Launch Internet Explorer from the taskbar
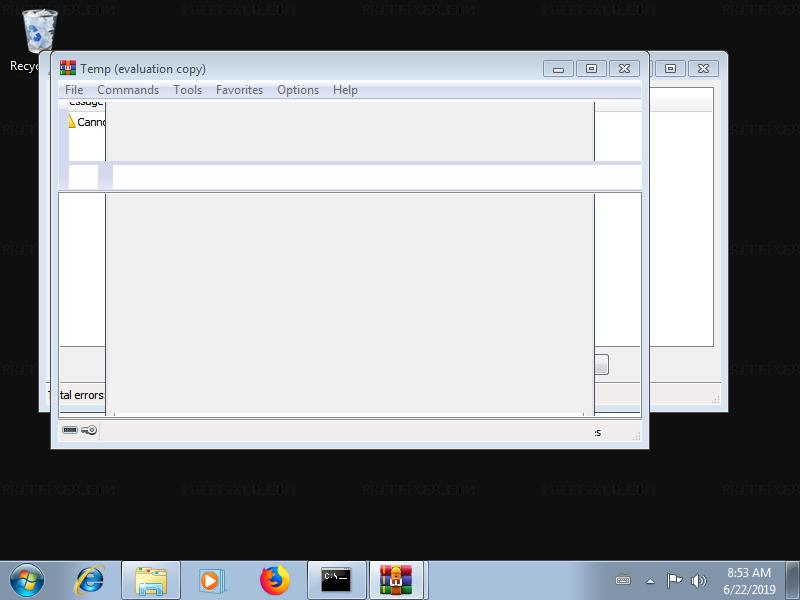The height and width of the screenshot is (600, 800). pyautogui.click(x=90, y=580)
